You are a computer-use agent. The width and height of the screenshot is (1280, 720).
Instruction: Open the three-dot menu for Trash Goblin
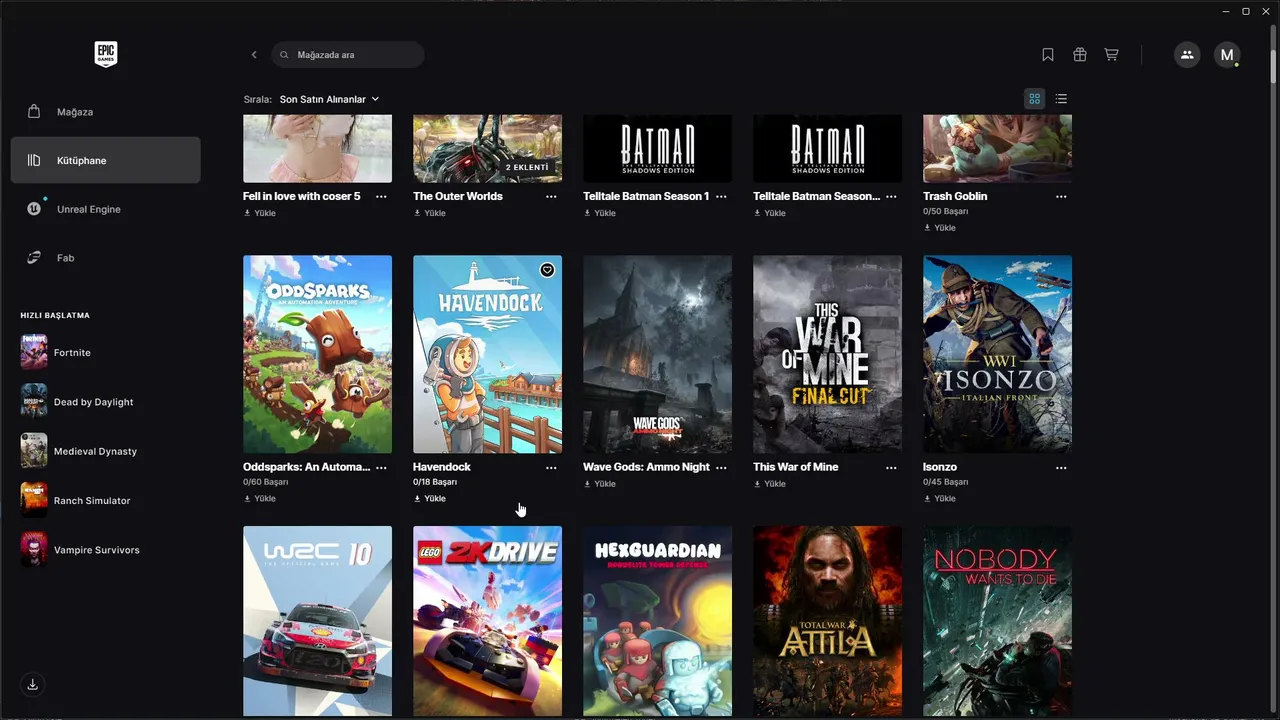tap(1061, 196)
